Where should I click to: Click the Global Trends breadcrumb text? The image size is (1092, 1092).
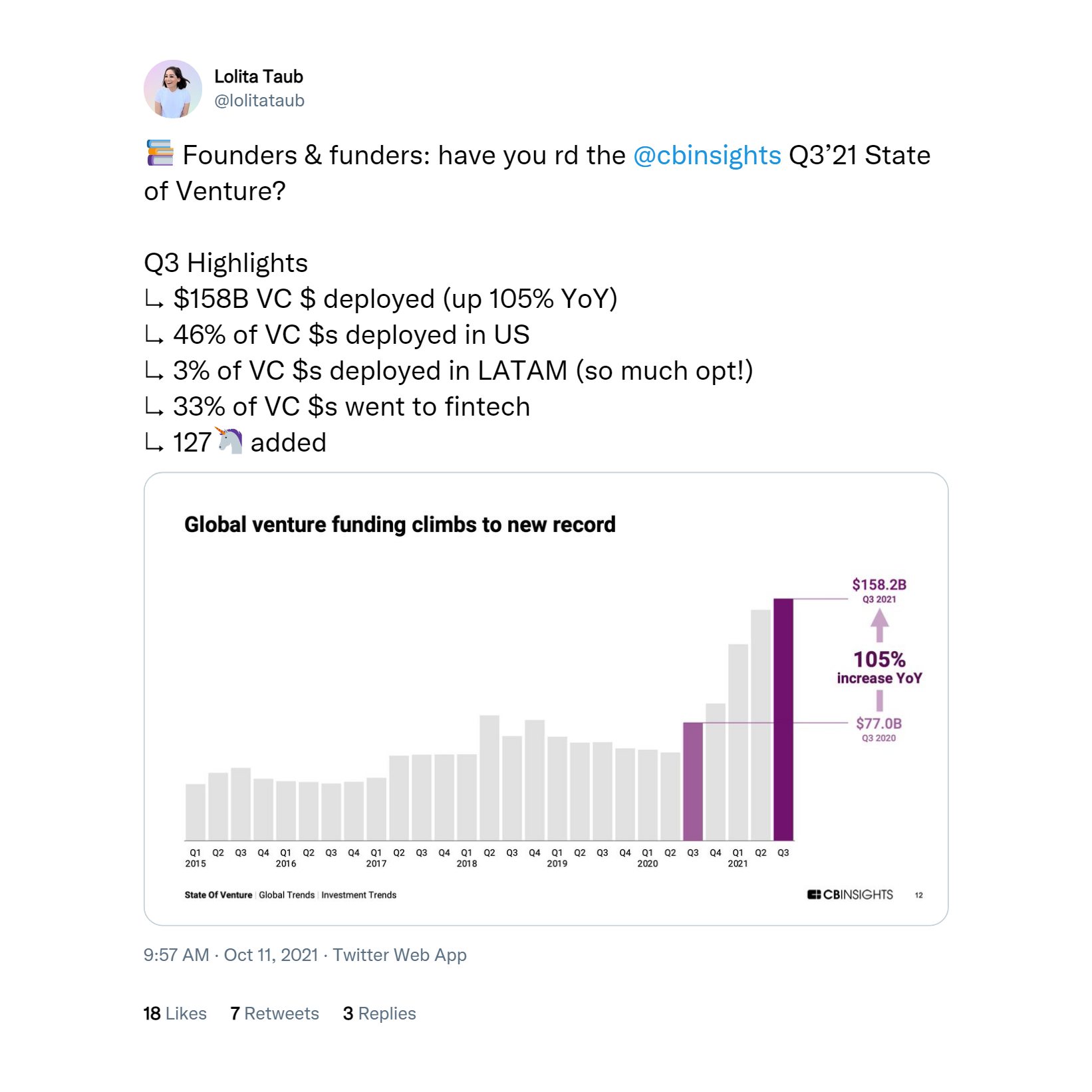tap(287, 895)
